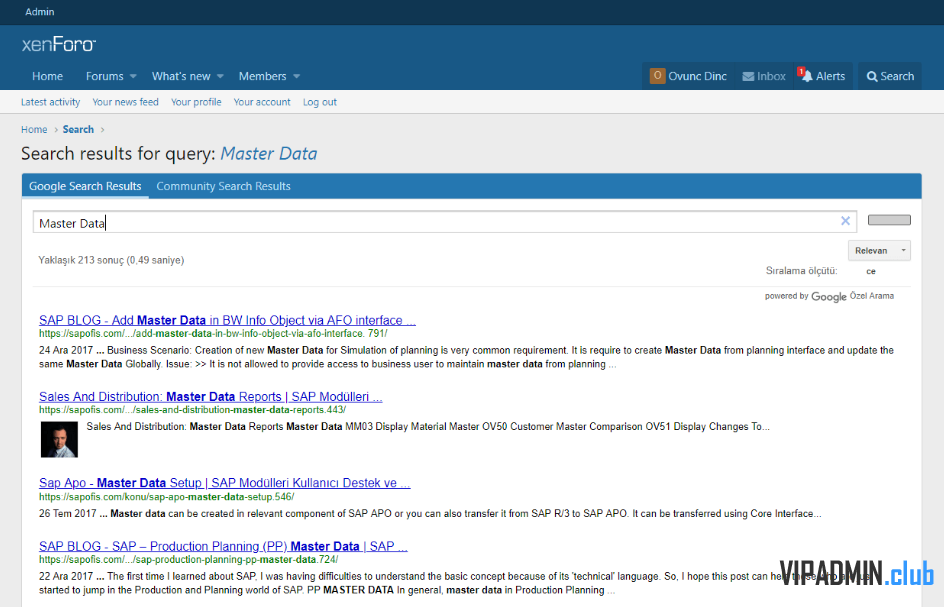Open Latest activity link
Viewport: 944px width, 607px height.
pos(51,102)
